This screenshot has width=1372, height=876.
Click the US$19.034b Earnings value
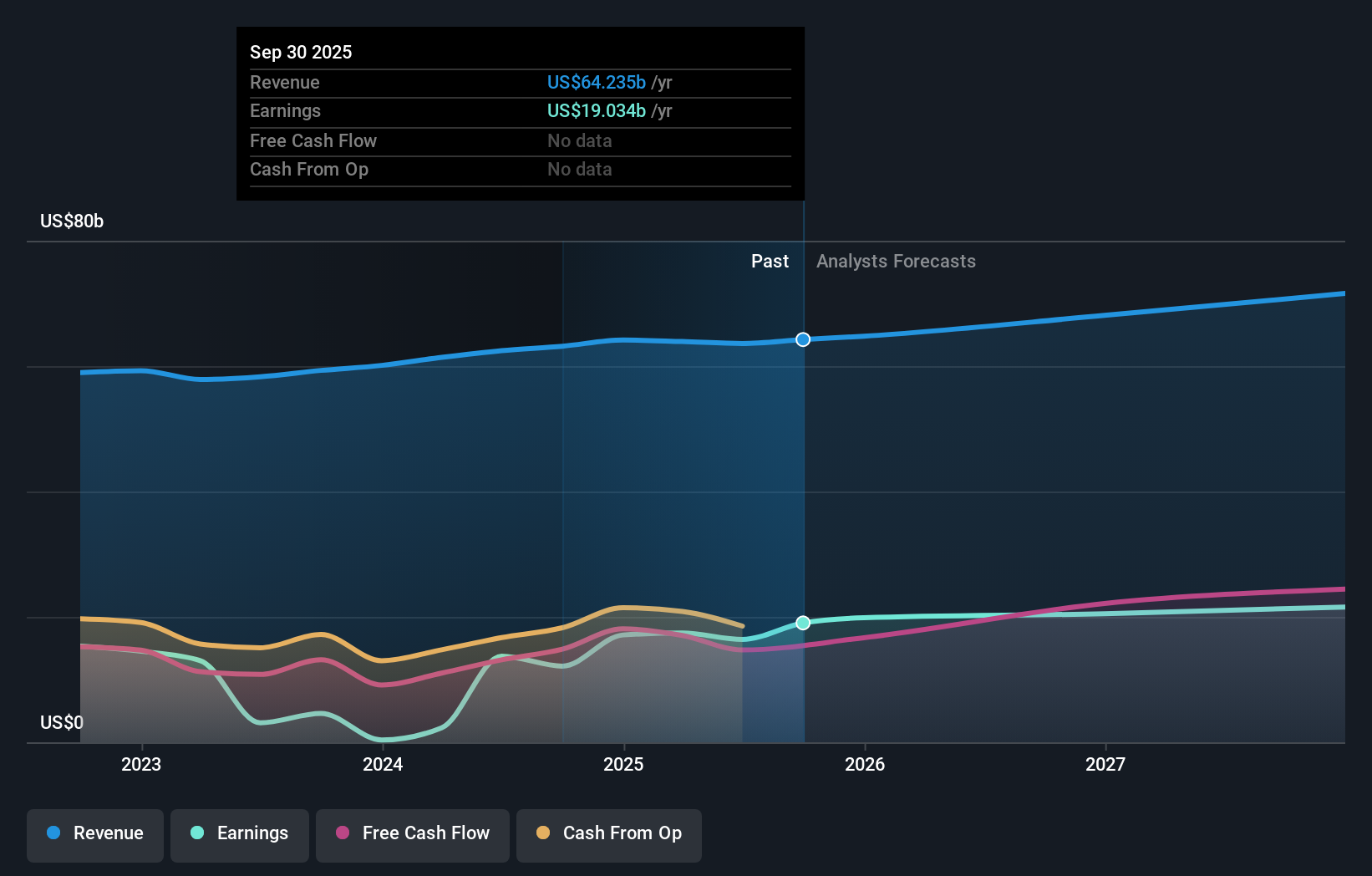[x=596, y=110]
